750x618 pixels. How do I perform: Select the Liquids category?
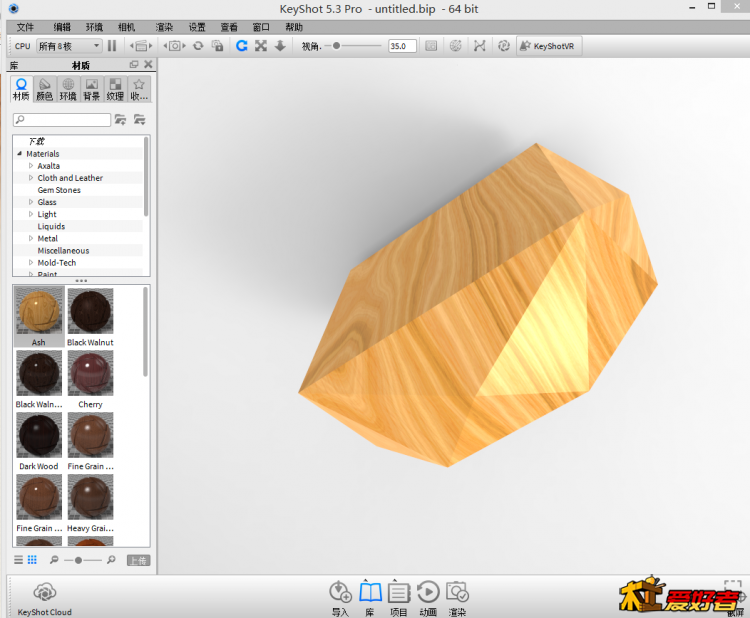(x=51, y=226)
